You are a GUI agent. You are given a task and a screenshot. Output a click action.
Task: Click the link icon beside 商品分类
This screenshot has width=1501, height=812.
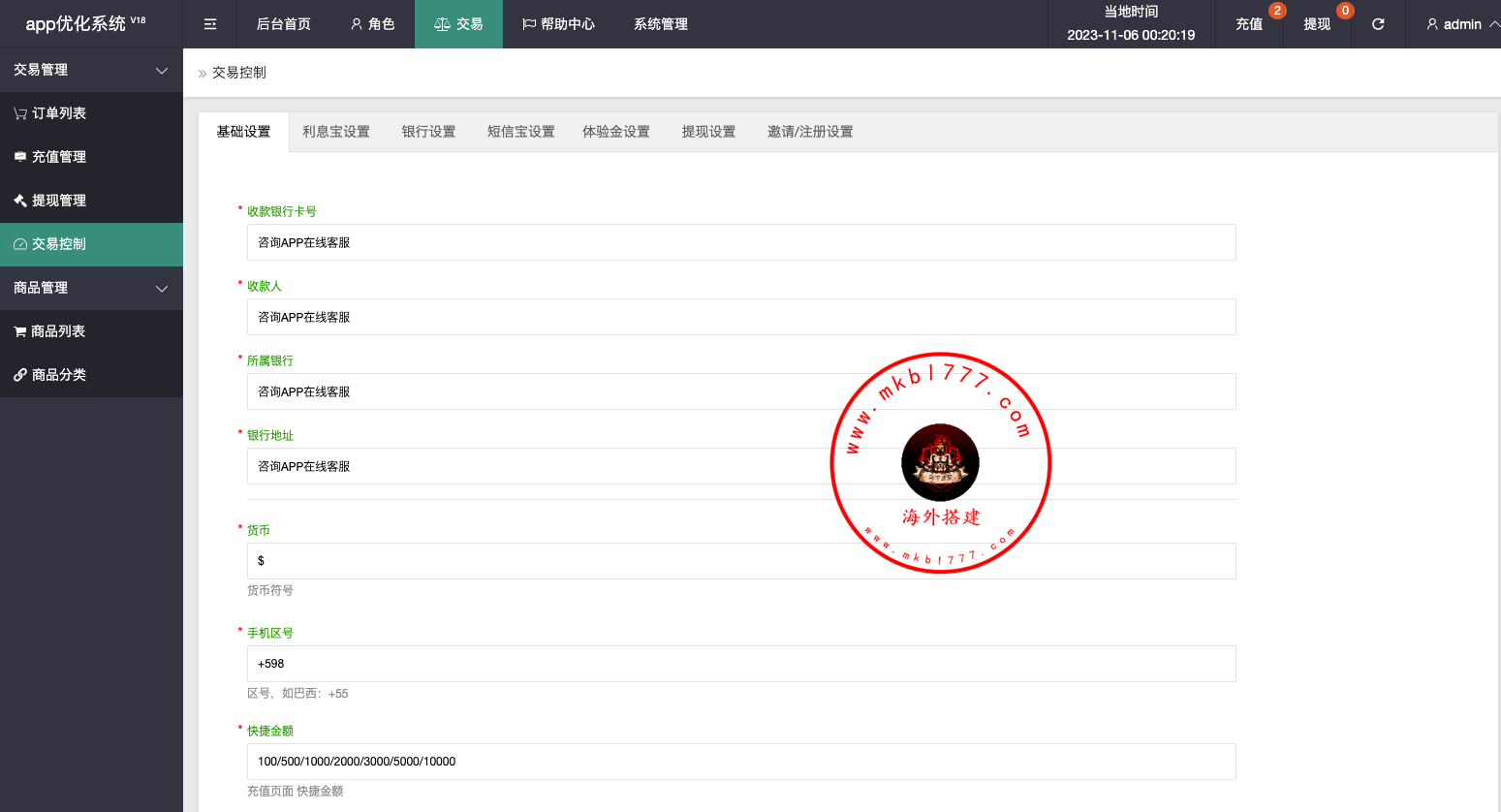click(20, 375)
